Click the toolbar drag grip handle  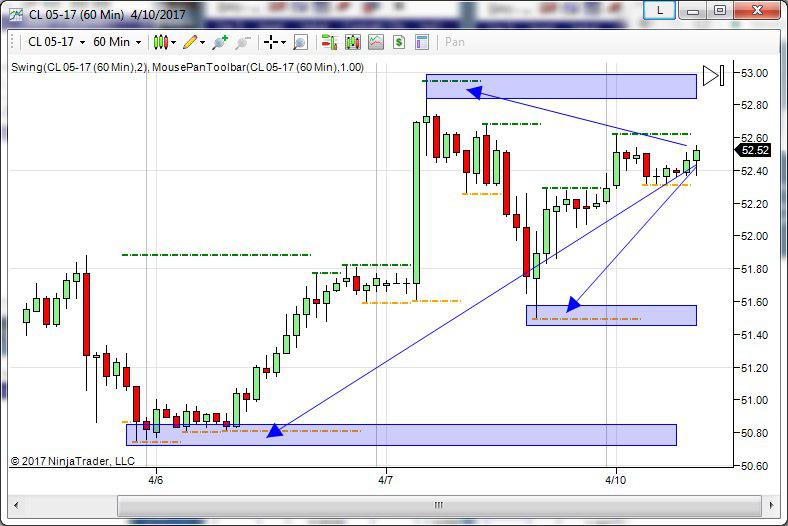(13, 42)
